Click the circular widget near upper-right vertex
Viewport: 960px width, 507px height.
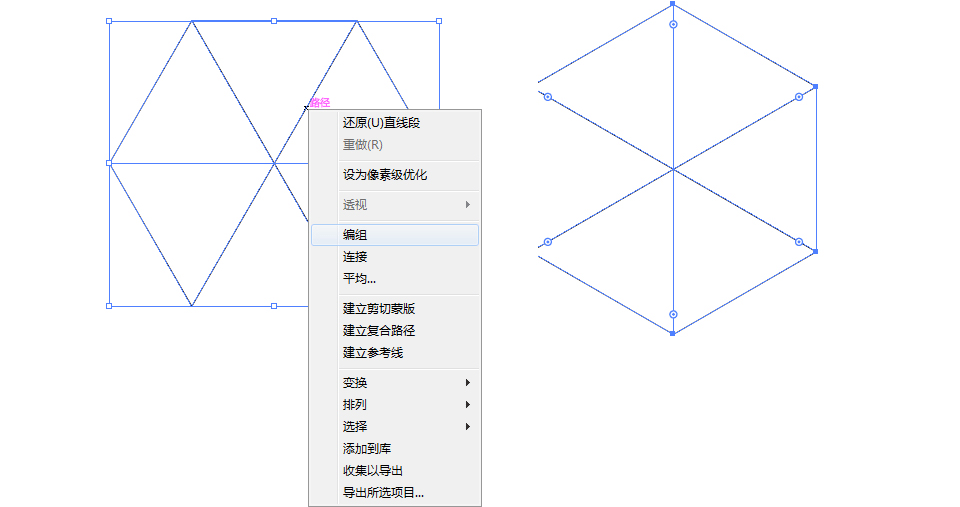[799, 97]
